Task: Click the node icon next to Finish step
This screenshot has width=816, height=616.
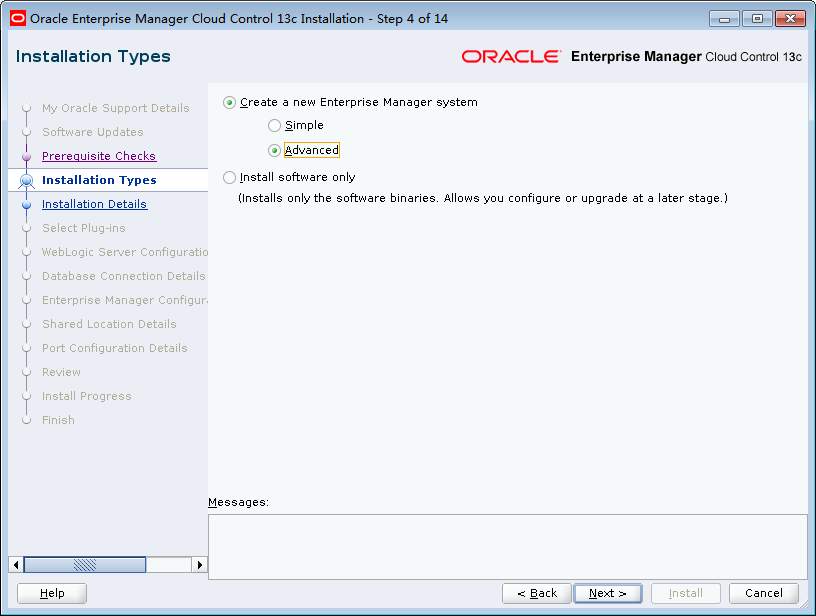Action: coord(27,420)
